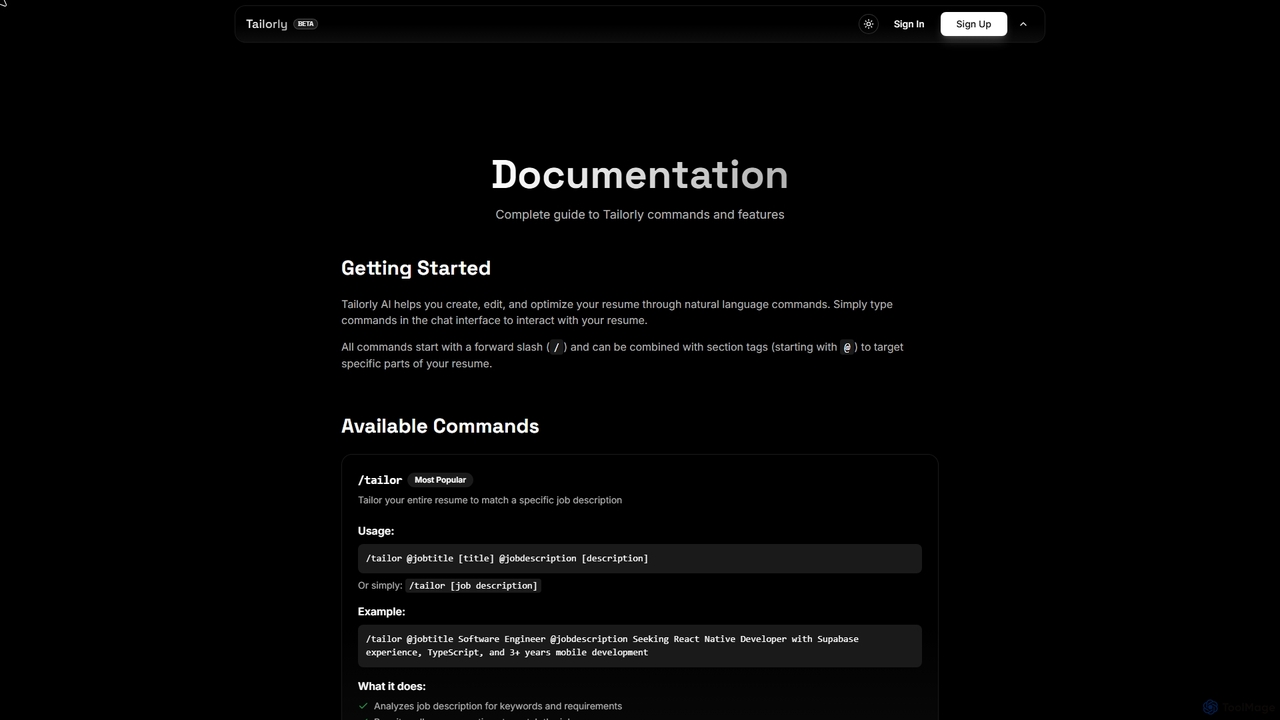Click the Available Commands heading
The height and width of the screenshot is (720, 1280).
pos(440,426)
